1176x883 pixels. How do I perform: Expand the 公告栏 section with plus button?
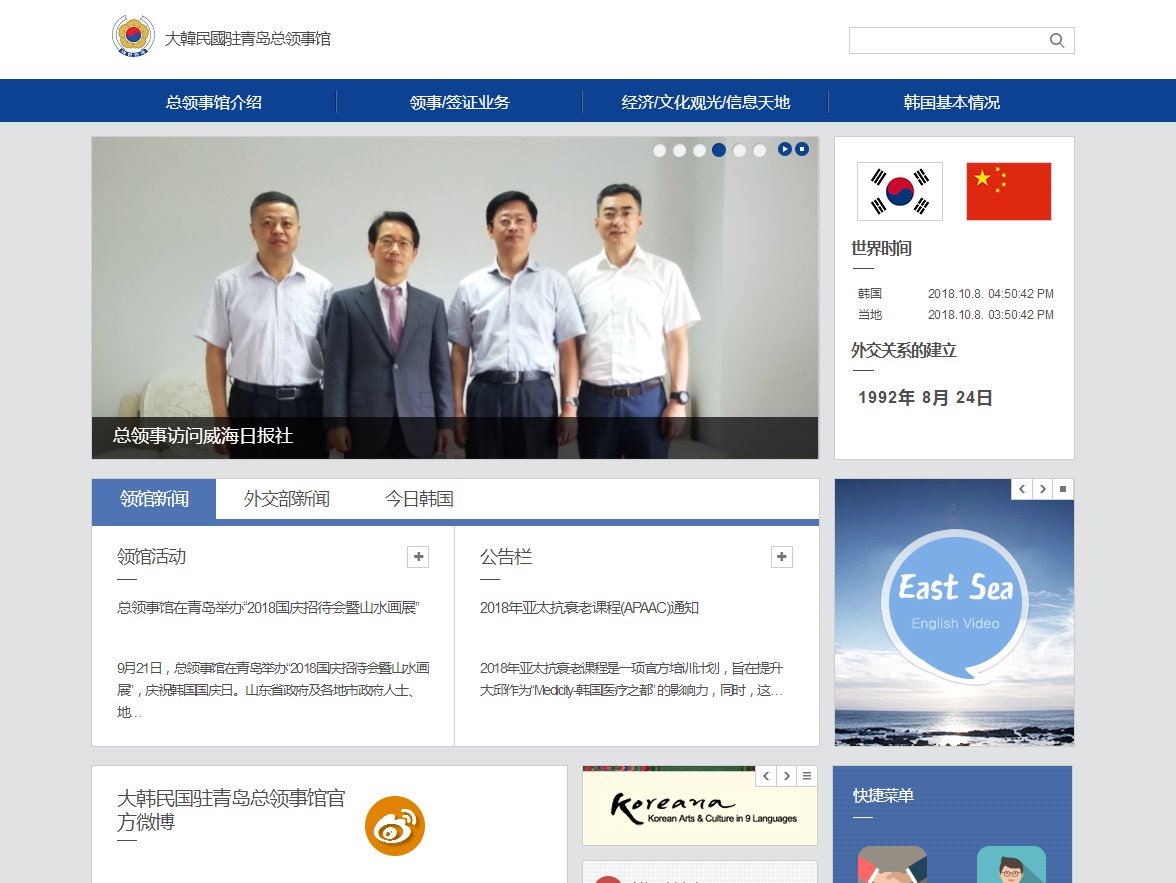tap(781, 556)
